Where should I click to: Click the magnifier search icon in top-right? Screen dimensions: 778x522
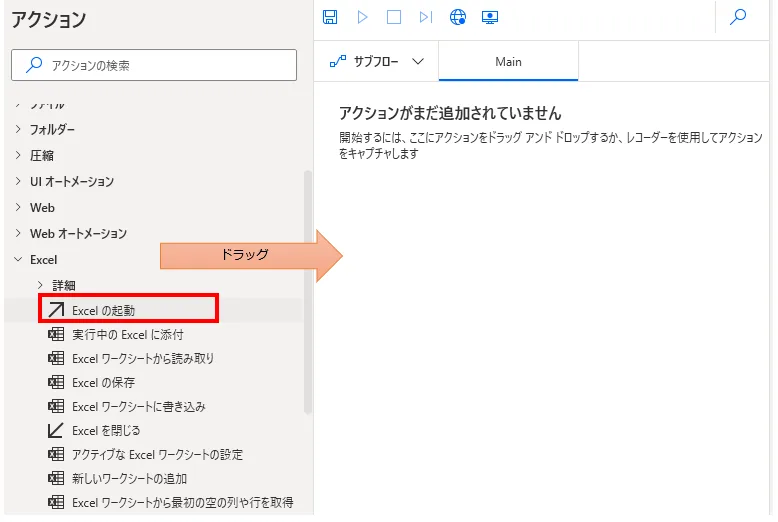pyautogui.click(x=739, y=17)
